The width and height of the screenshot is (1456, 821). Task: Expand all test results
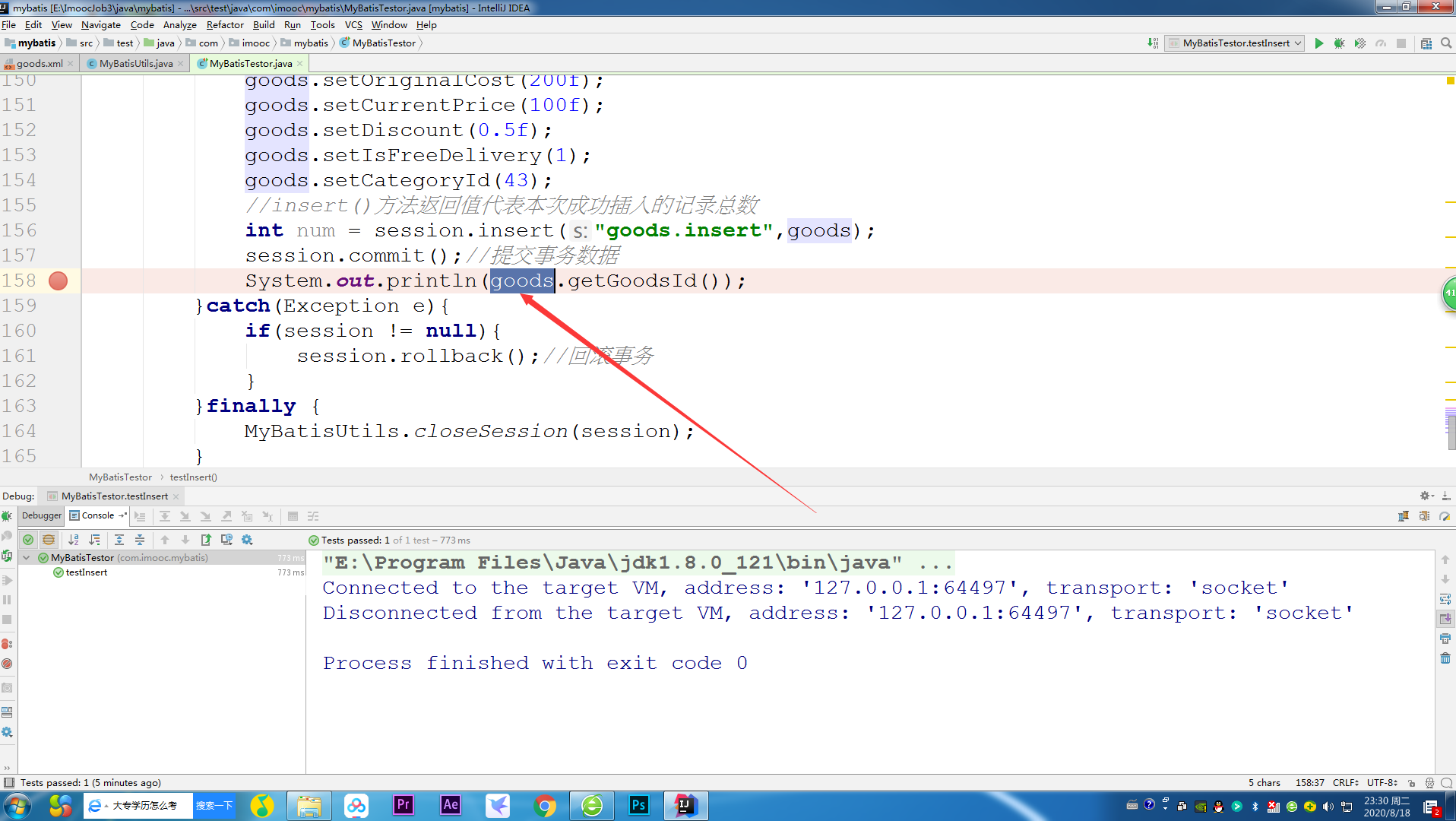pyautogui.click(x=119, y=540)
